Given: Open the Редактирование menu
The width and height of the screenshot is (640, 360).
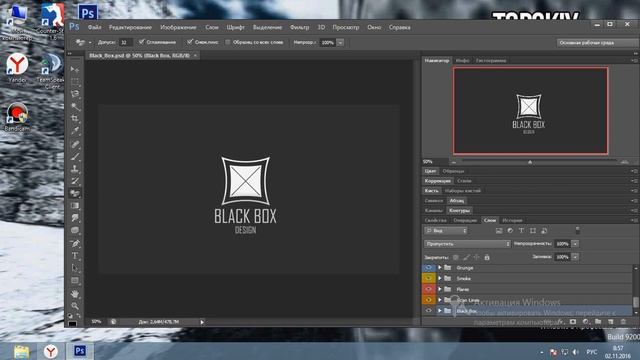Looking at the screenshot, I should pos(130,27).
